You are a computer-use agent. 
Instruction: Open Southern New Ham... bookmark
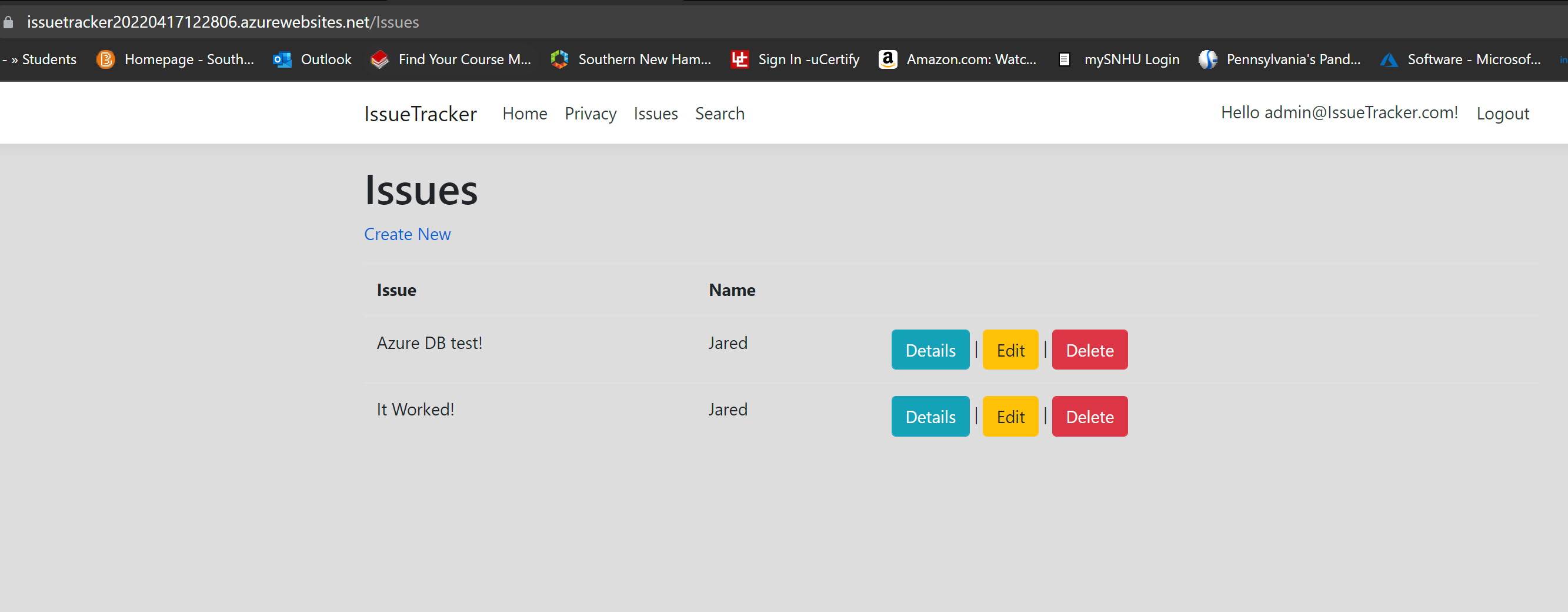click(x=630, y=59)
